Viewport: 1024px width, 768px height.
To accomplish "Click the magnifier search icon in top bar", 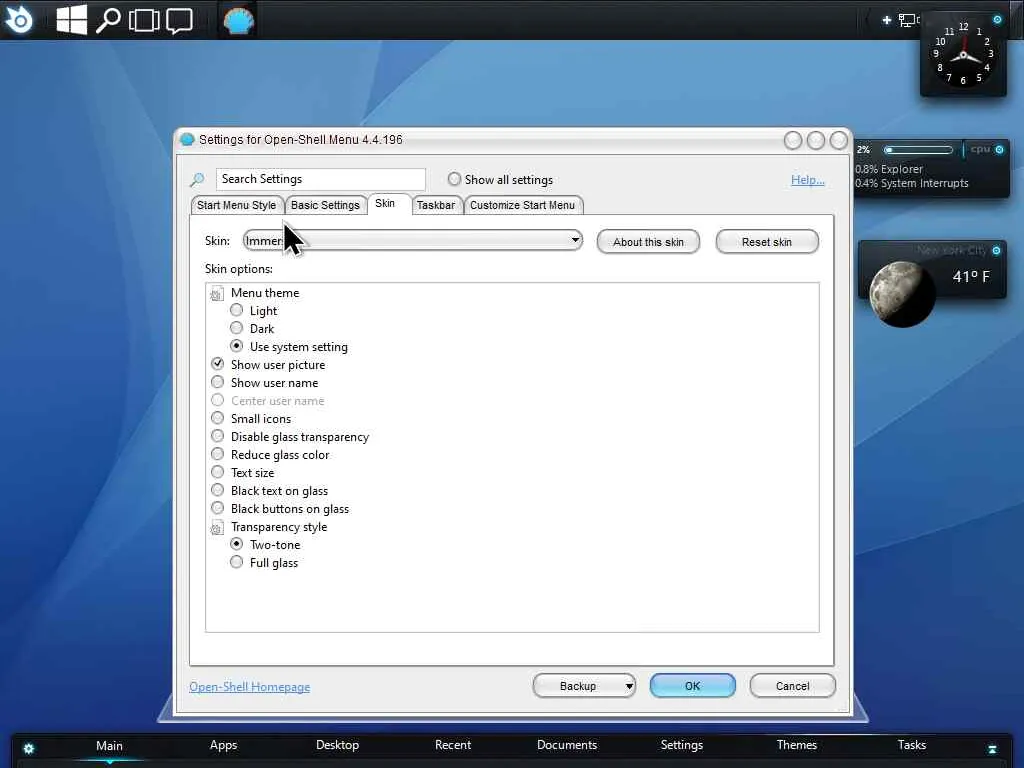I will click(x=108, y=20).
